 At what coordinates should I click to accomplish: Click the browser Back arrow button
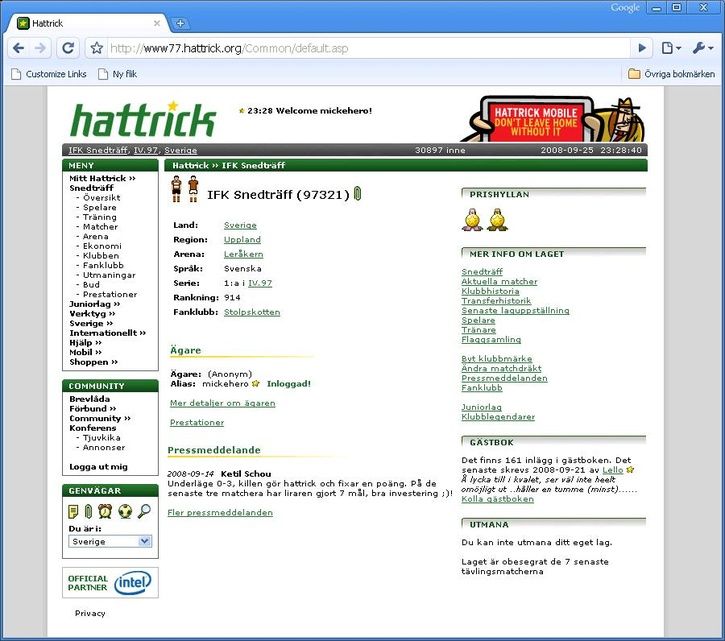(x=18, y=48)
